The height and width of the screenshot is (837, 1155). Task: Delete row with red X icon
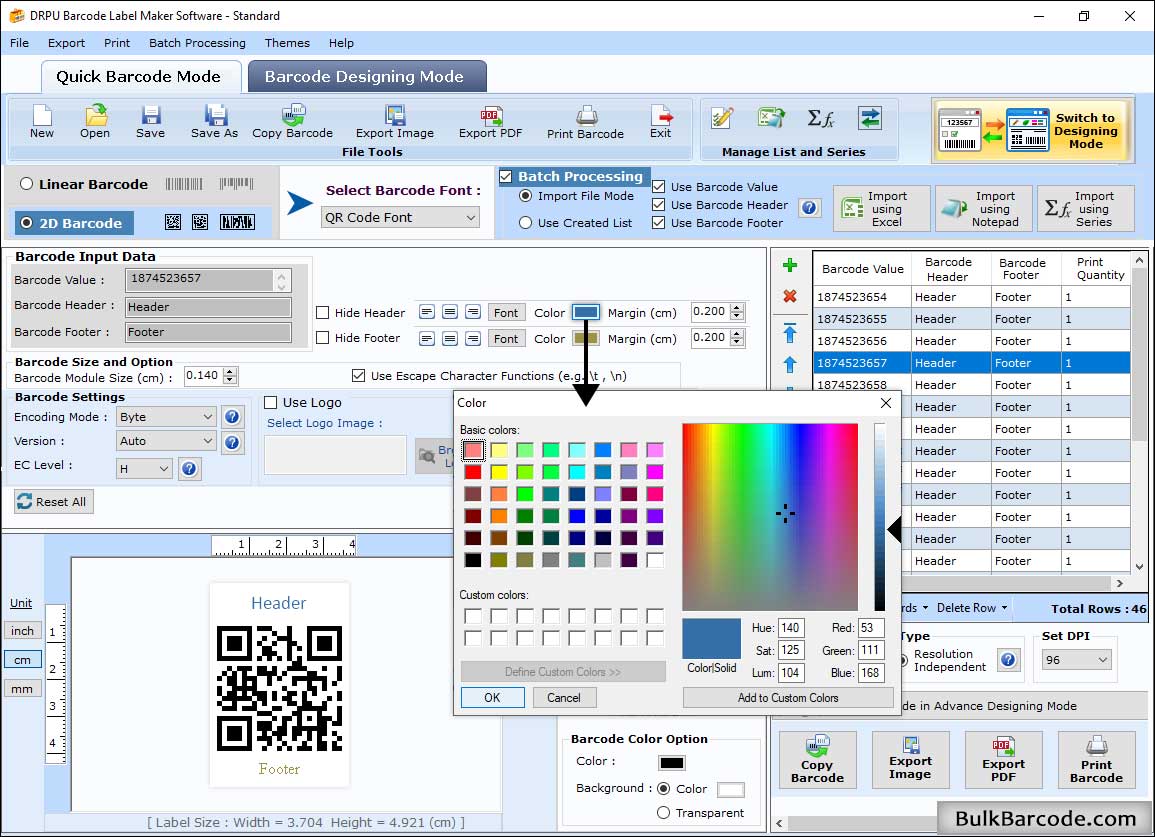point(790,296)
